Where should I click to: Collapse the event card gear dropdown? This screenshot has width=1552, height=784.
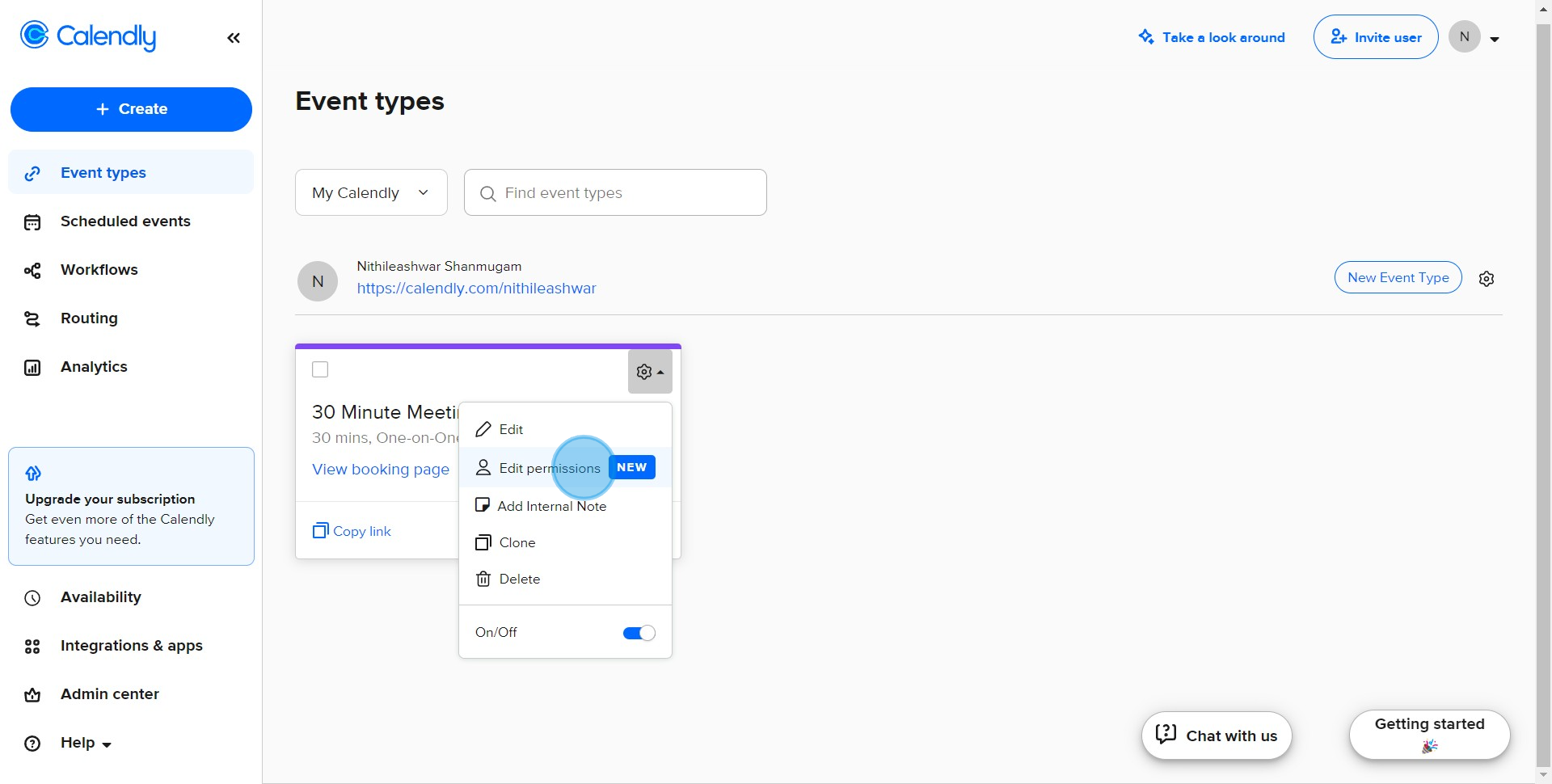tap(650, 372)
